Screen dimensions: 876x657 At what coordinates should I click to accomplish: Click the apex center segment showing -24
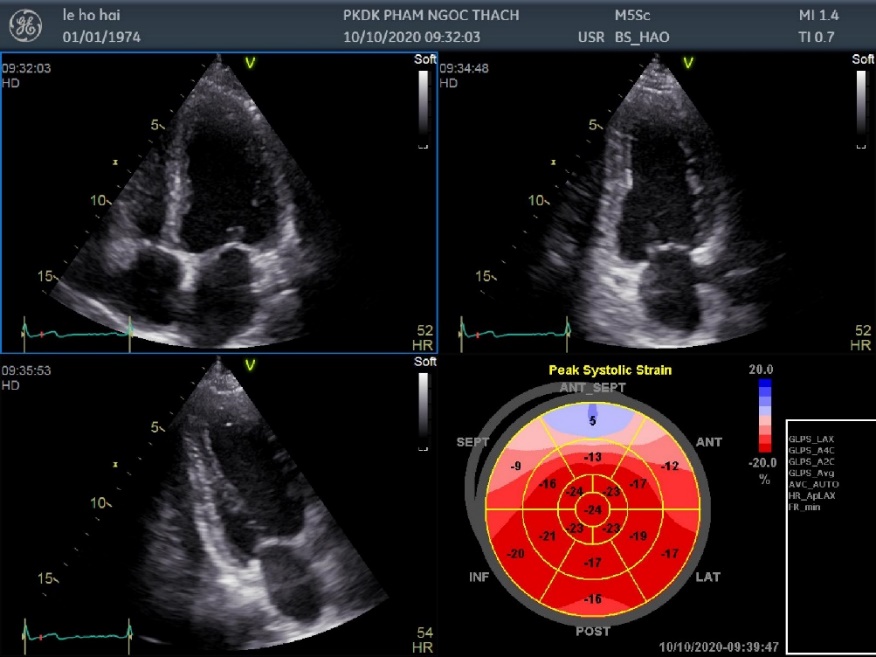(x=593, y=510)
